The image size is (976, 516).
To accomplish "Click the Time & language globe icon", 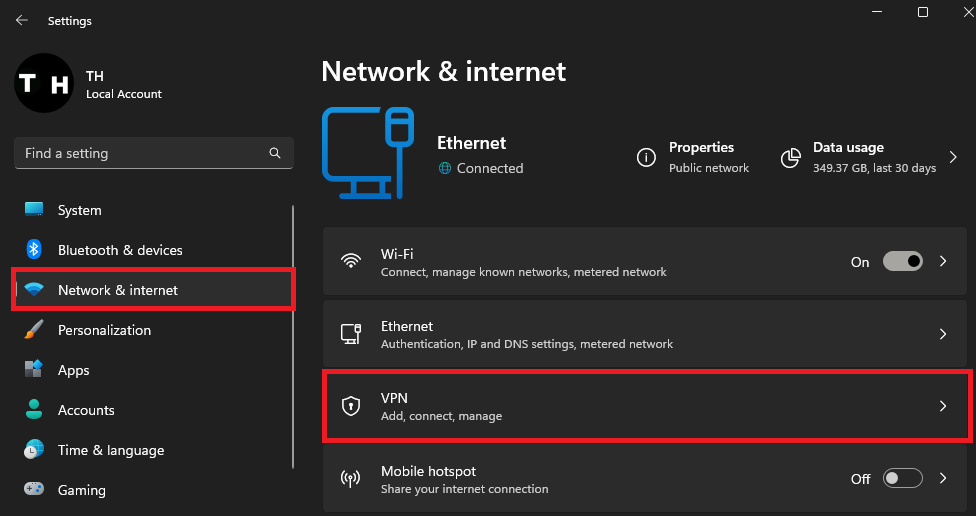I will (x=34, y=450).
